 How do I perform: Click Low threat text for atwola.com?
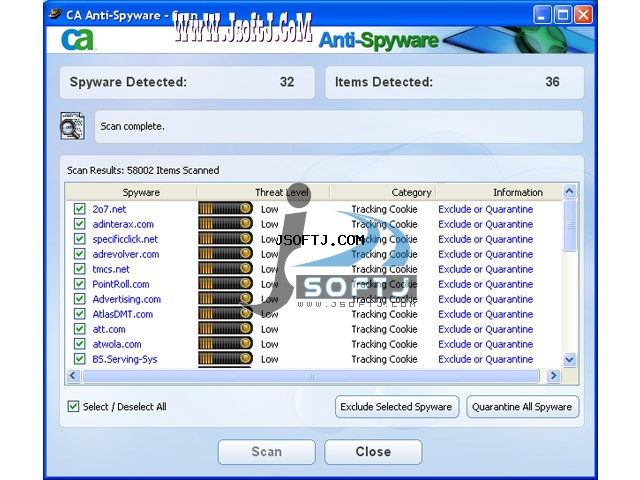coord(270,344)
